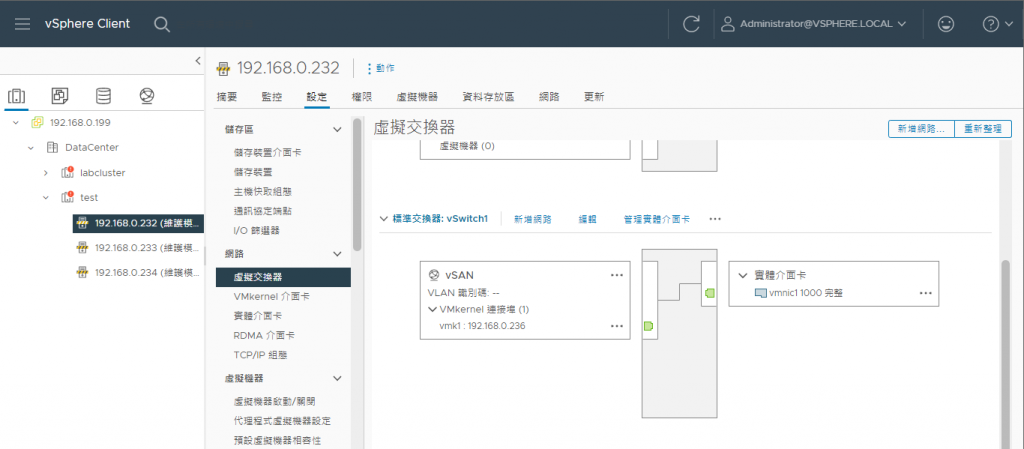This screenshot has width=1024, height=449.
Task: Open RDMA 介面卡 settings
Action: coord(263,335)
